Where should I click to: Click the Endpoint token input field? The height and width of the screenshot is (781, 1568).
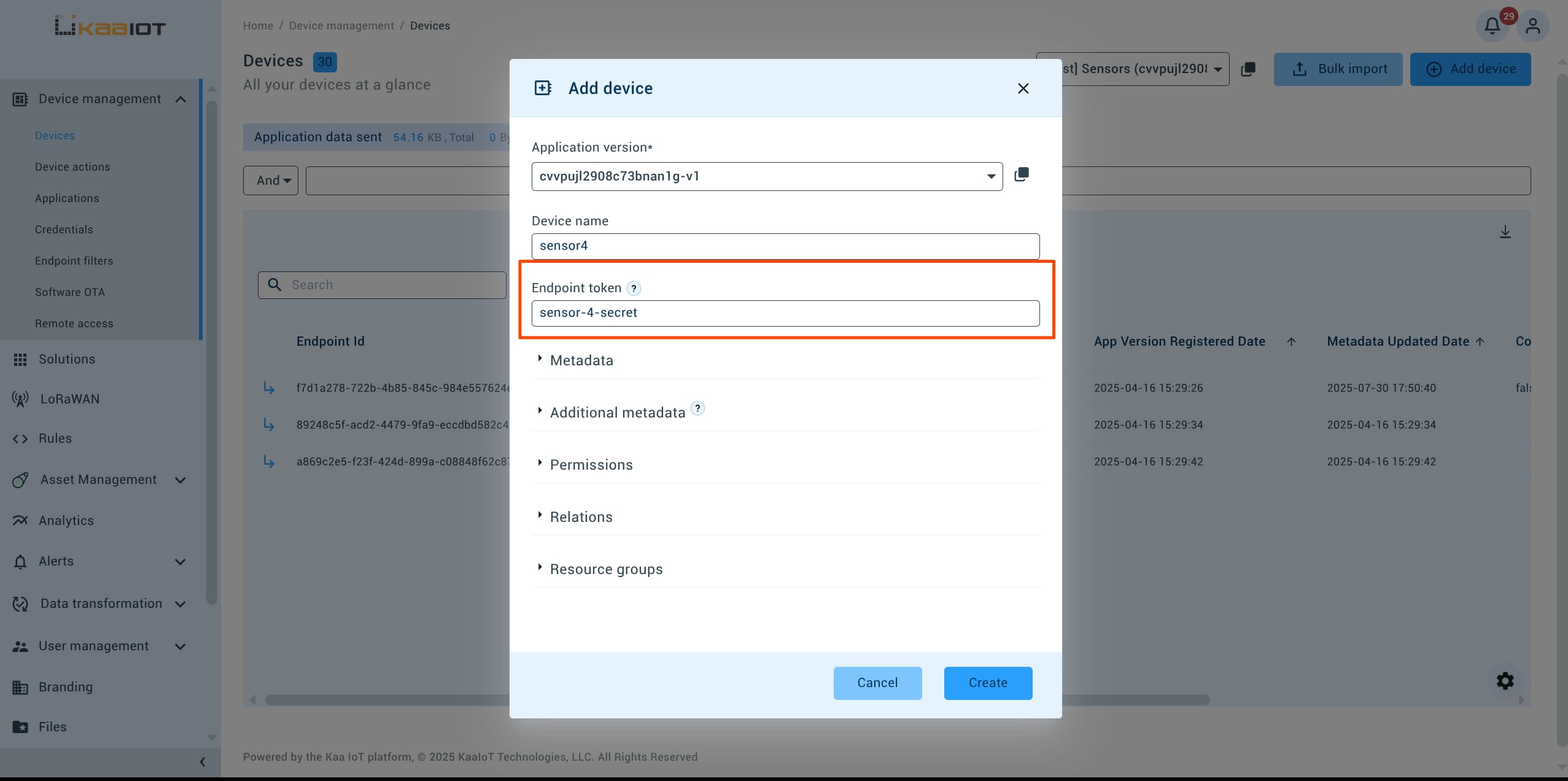[785, 313]
